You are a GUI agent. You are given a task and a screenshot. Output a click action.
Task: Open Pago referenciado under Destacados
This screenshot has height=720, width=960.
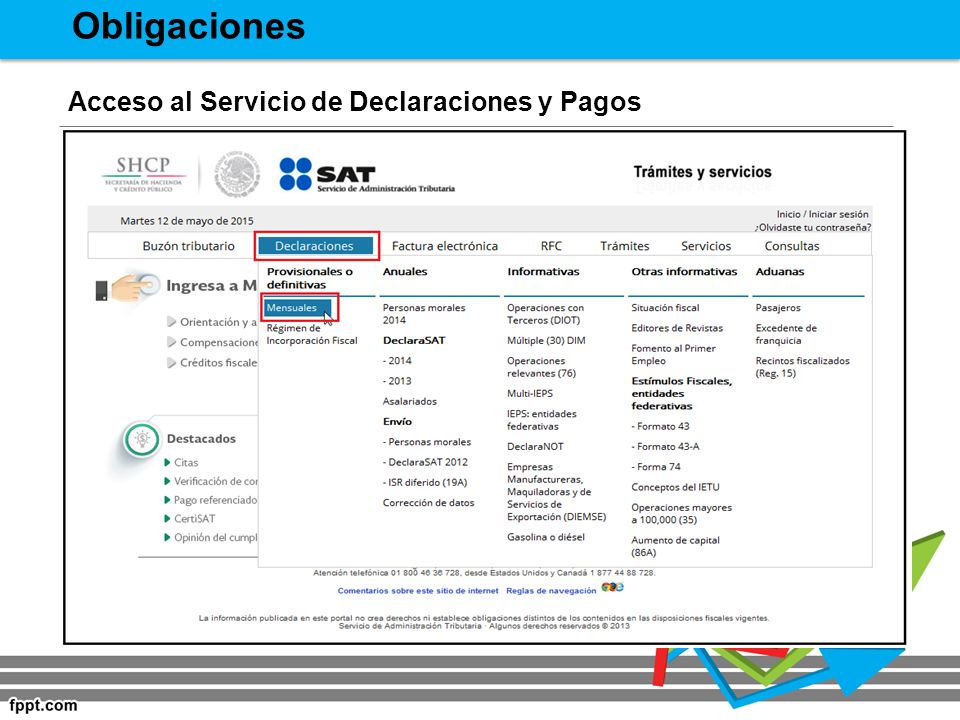(x=215, y=500)
